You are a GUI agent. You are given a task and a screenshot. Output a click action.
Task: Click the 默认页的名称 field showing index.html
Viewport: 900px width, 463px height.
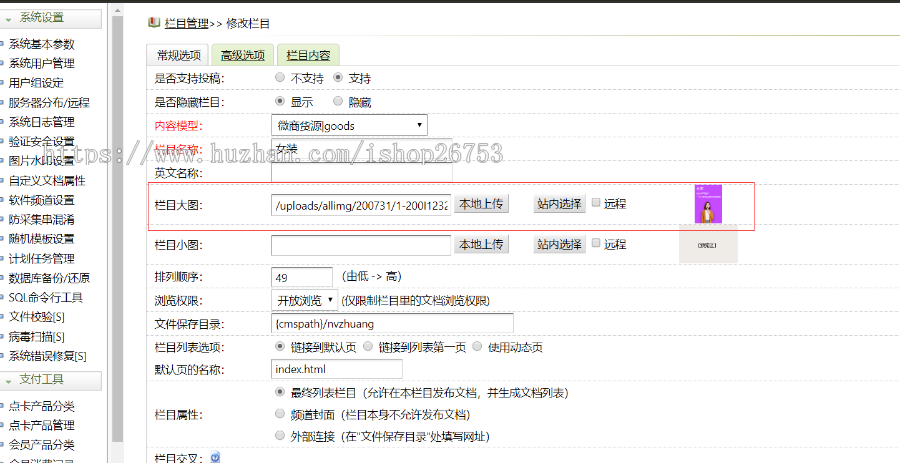(x=337, y=369)
